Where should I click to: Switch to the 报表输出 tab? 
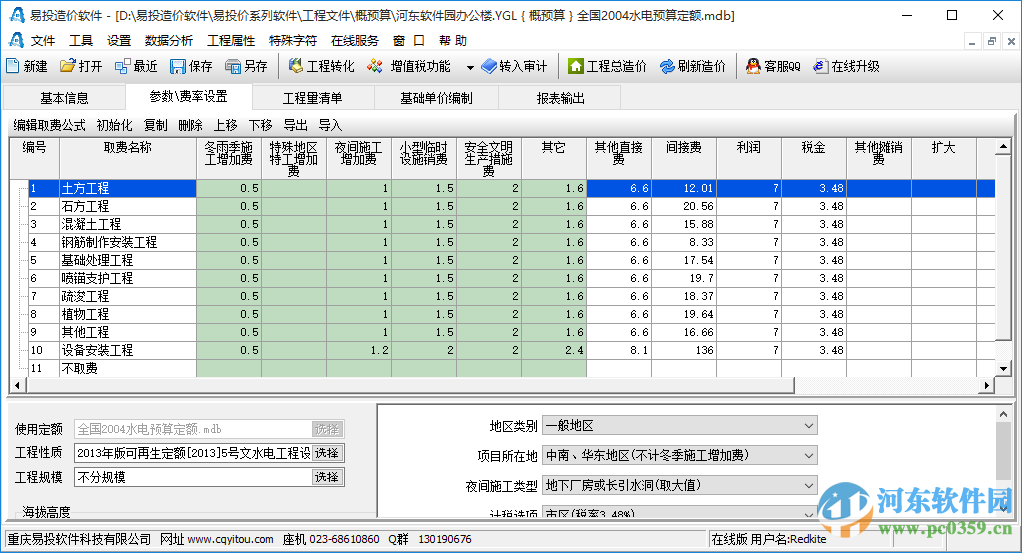[x=560, y=98]
